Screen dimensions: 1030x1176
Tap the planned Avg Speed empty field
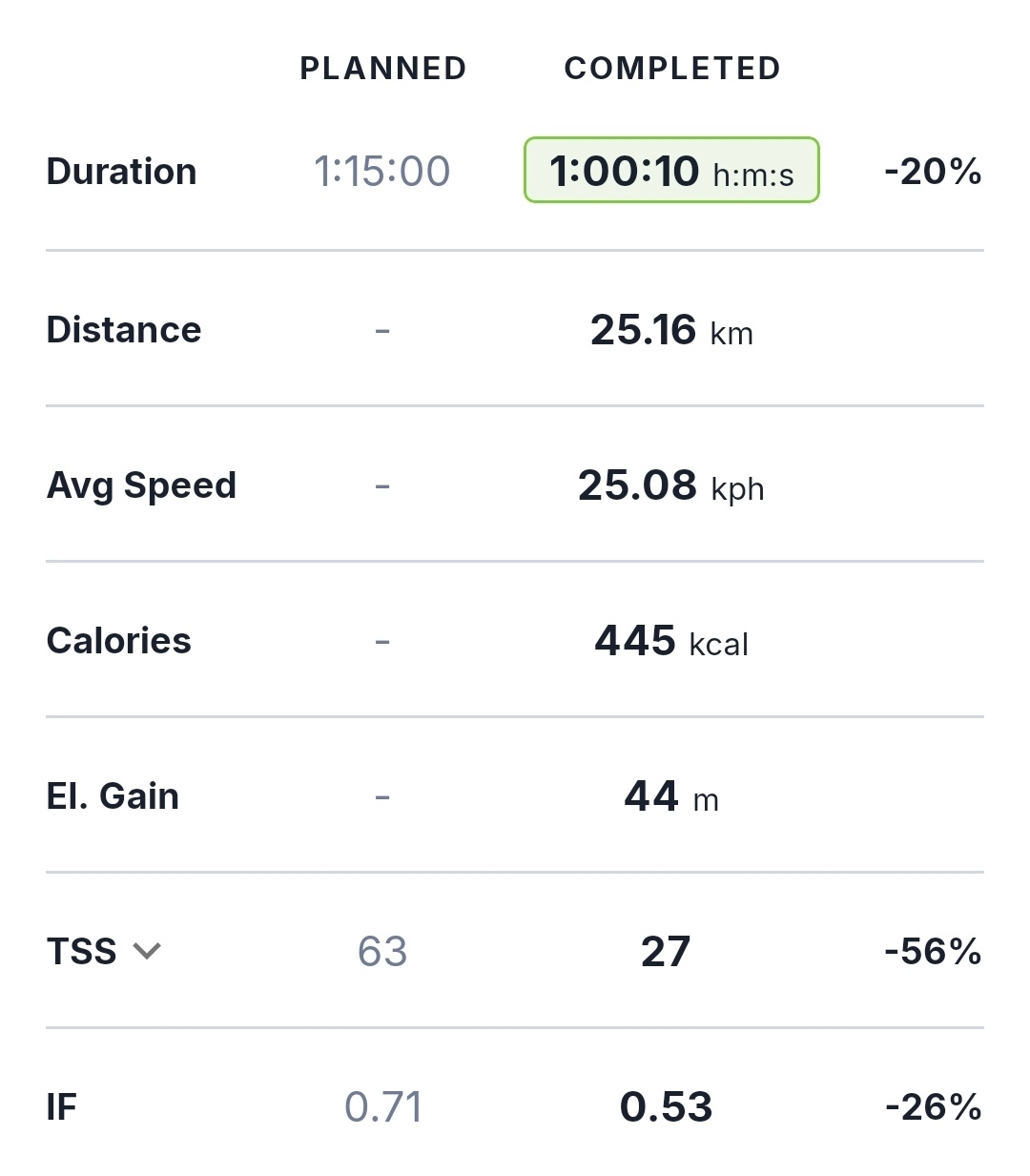click(382, 486)
